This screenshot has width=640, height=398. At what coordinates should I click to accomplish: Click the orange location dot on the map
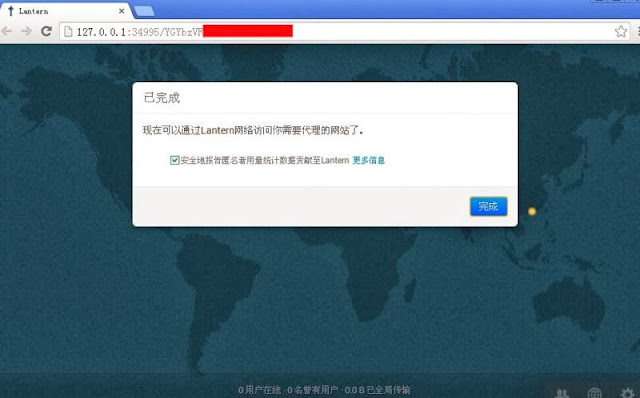click(532, 211)
